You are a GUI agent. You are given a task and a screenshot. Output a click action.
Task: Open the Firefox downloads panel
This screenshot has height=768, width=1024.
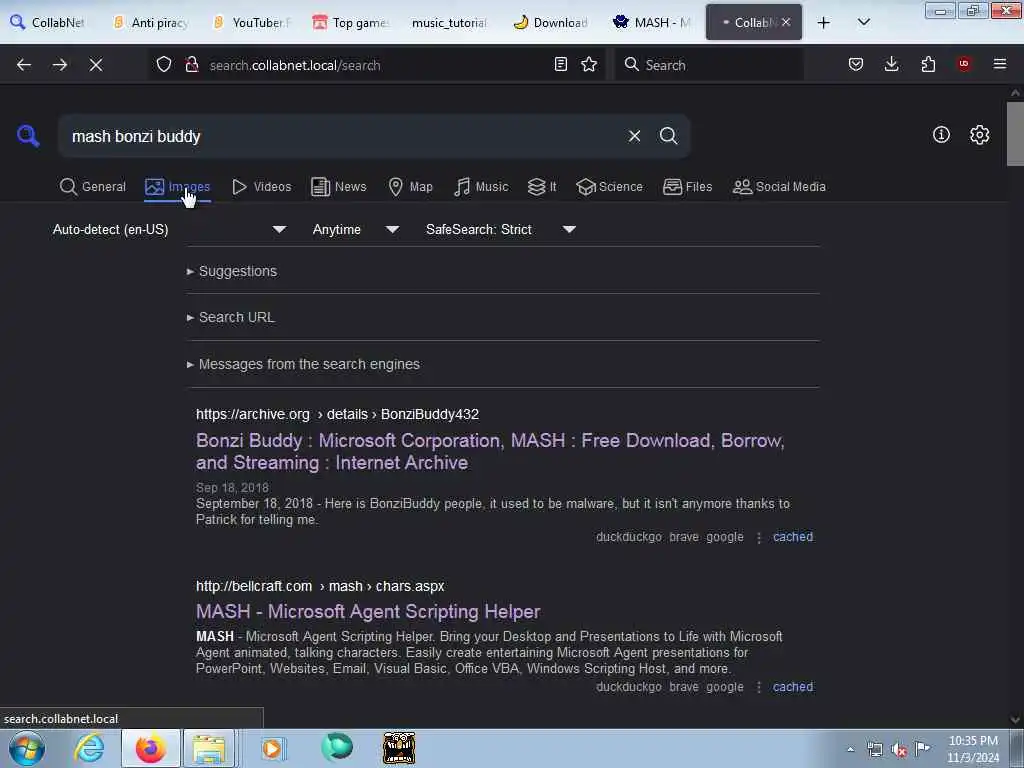point(891,64)
